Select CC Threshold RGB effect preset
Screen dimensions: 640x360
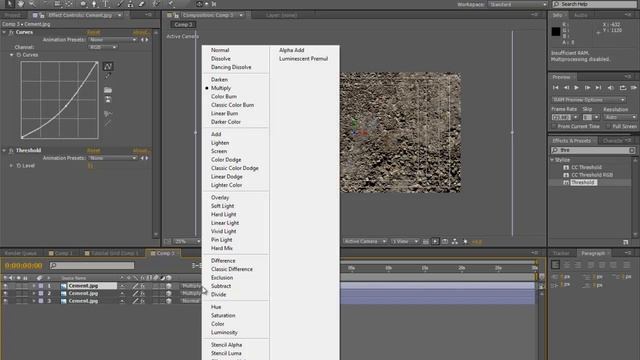pos(592,175)
